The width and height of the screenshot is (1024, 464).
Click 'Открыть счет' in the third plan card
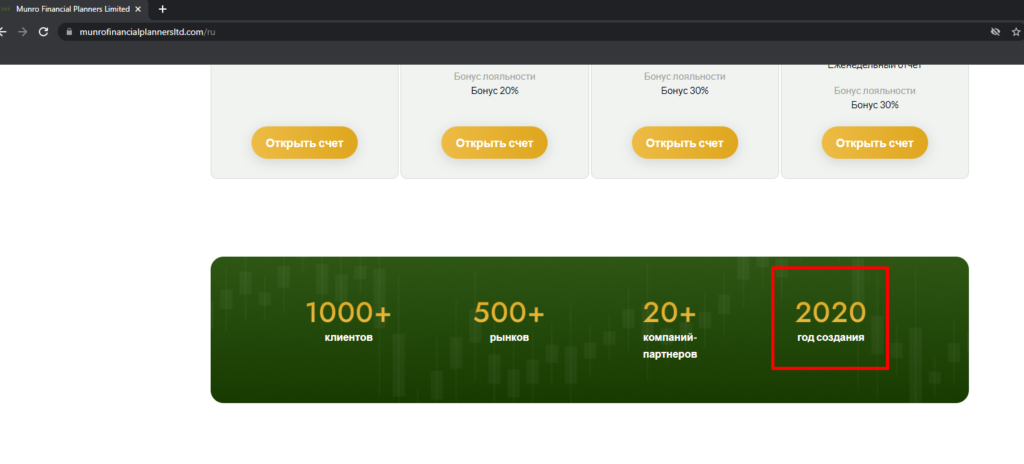click(684, 143)
